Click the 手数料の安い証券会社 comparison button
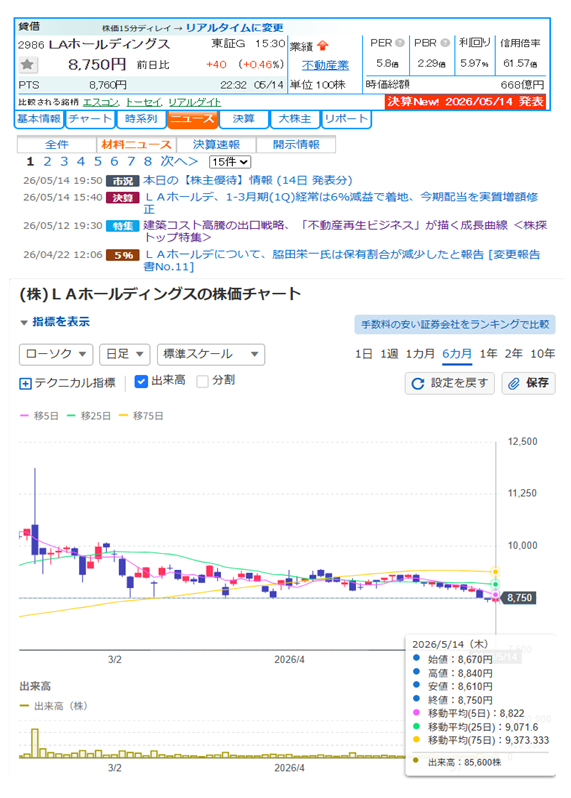This screenshot has height=798, width=571. click(x=455, y=325)
